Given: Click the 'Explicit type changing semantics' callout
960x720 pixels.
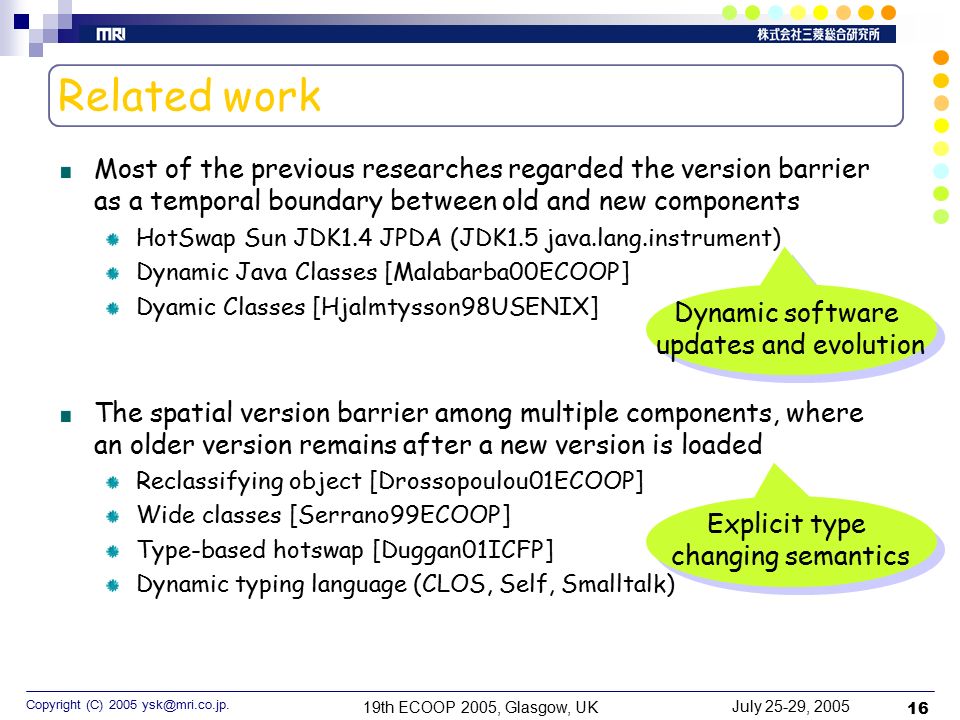Looking at the screenshot, I should point(790,540).
